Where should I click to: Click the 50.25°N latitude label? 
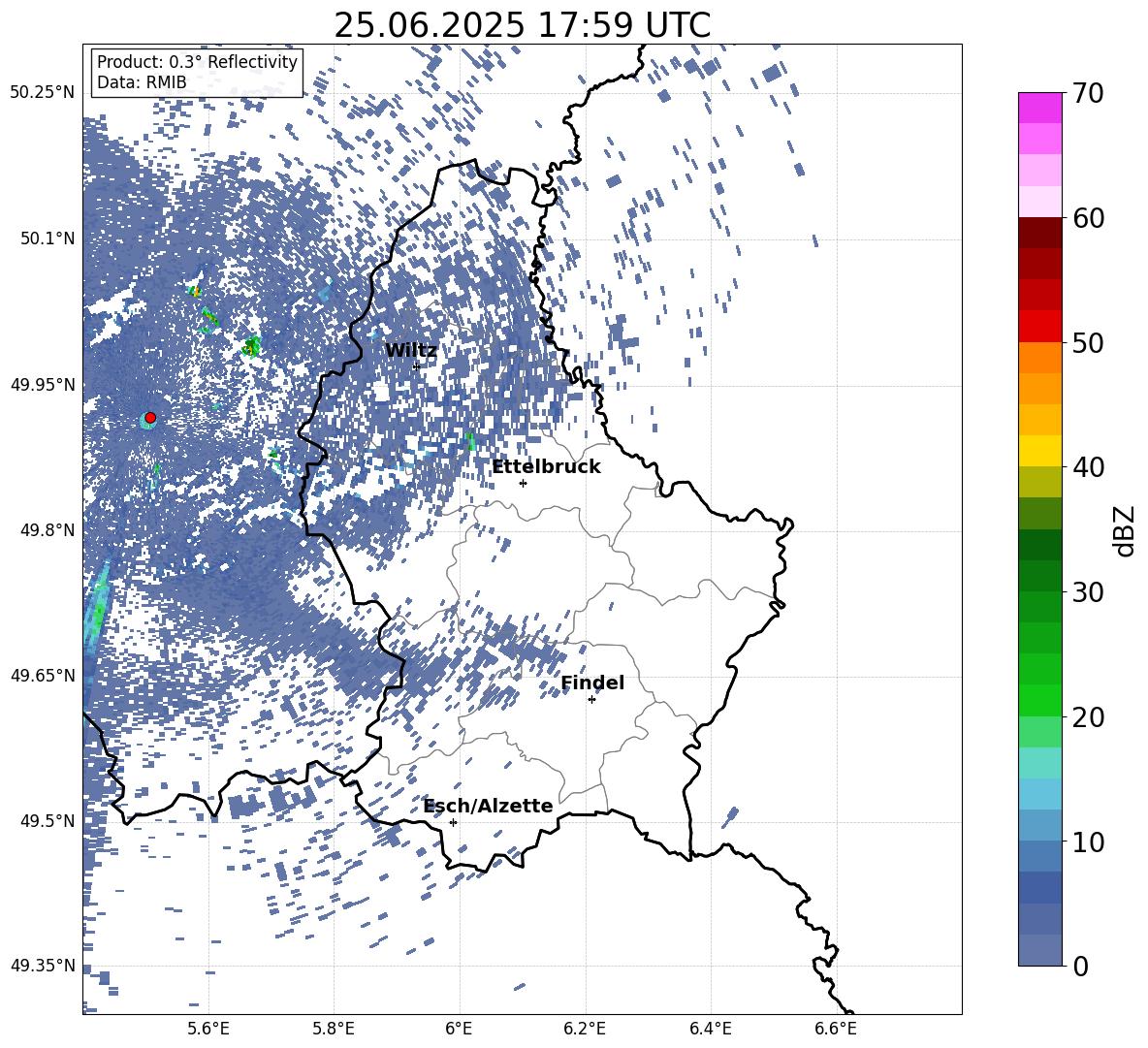coord(43,93)
